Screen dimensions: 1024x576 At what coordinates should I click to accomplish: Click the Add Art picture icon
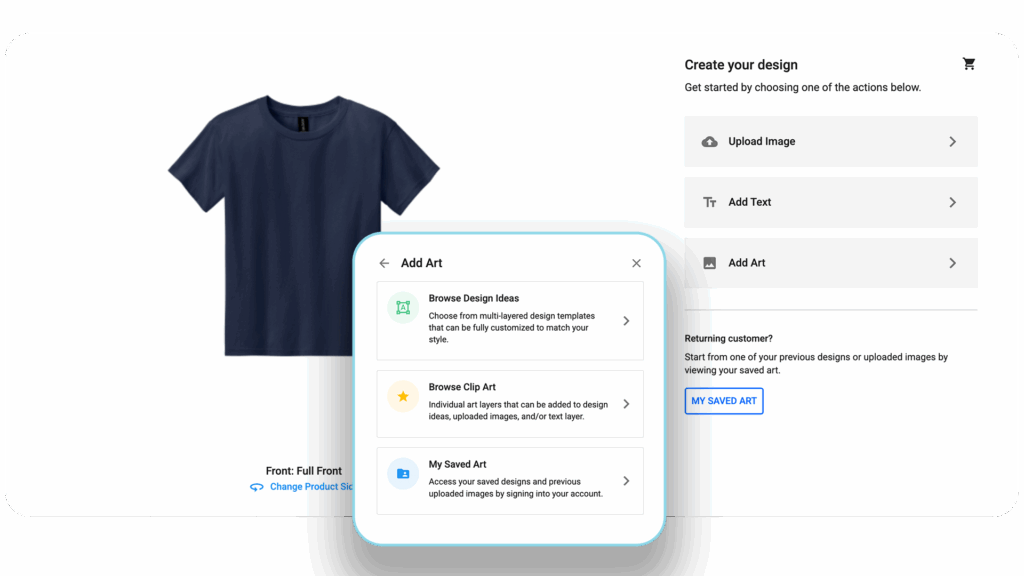click(x=709, y=263)
